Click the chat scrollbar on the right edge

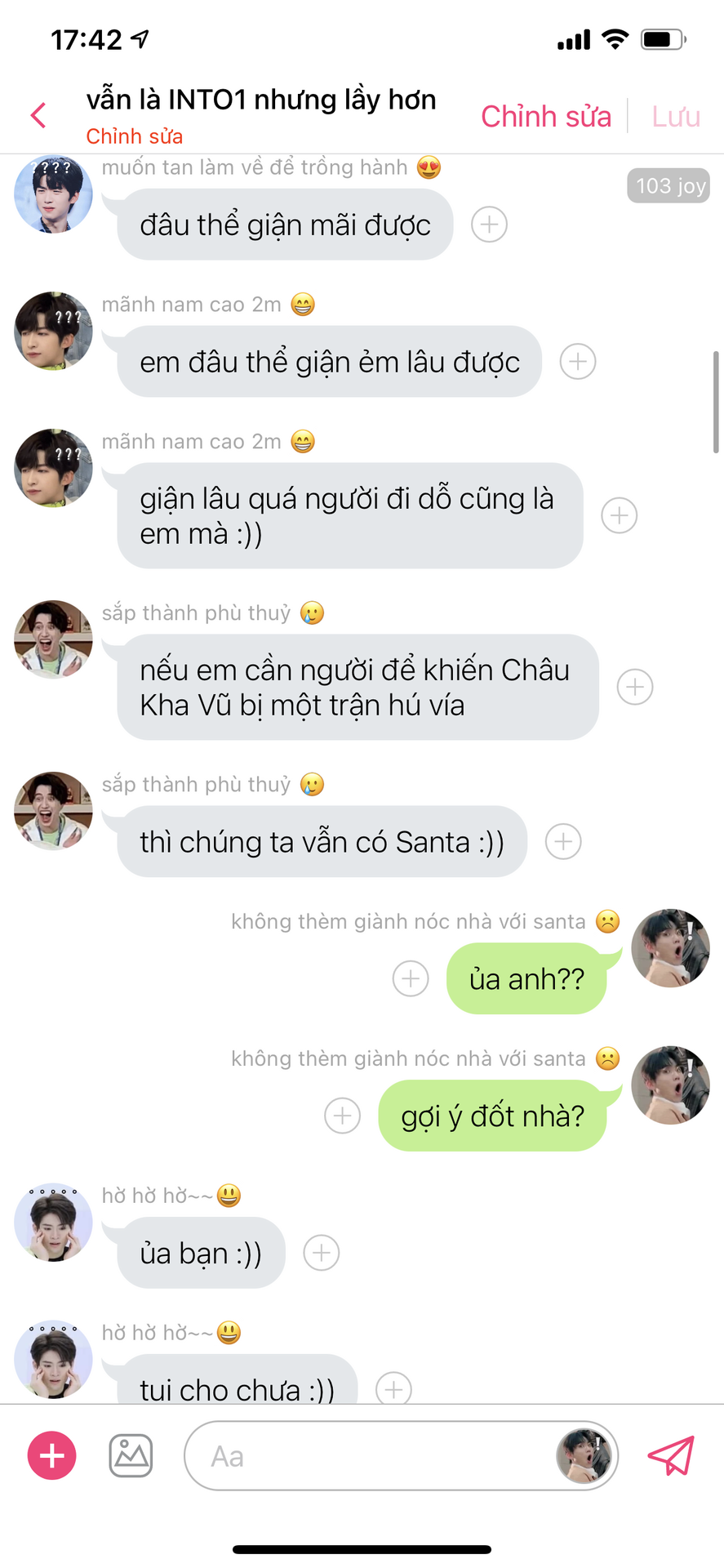(x=716, y=402)
